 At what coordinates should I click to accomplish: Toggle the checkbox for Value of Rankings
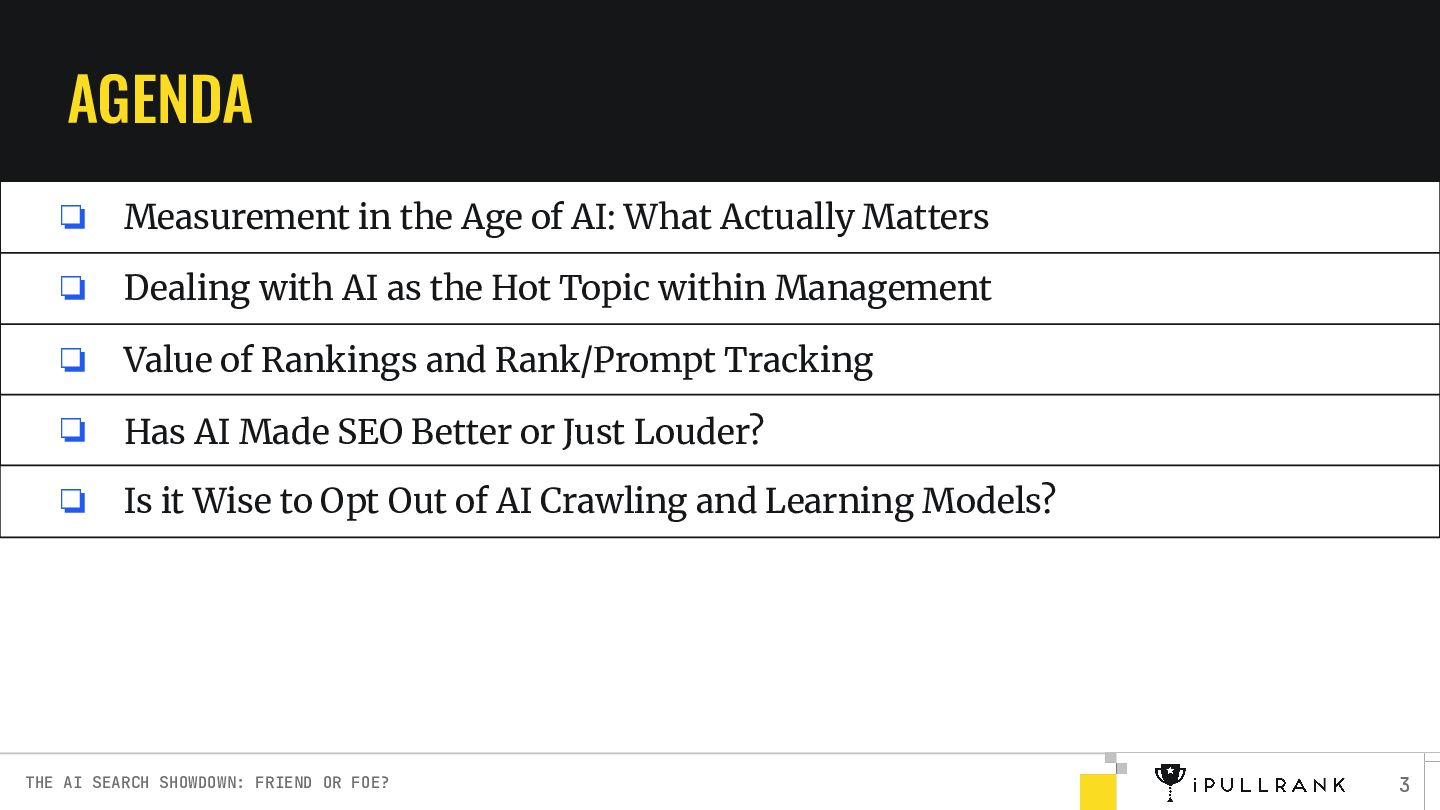pos(73,359)
